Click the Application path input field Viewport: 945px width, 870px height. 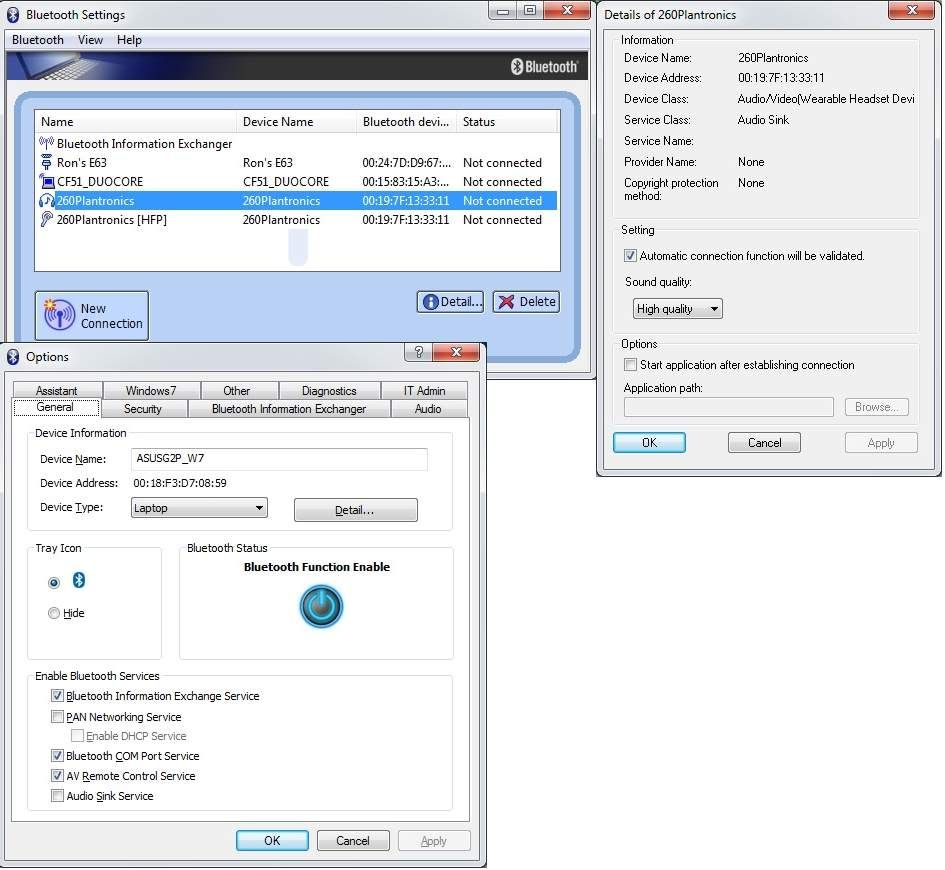point(729,407)
